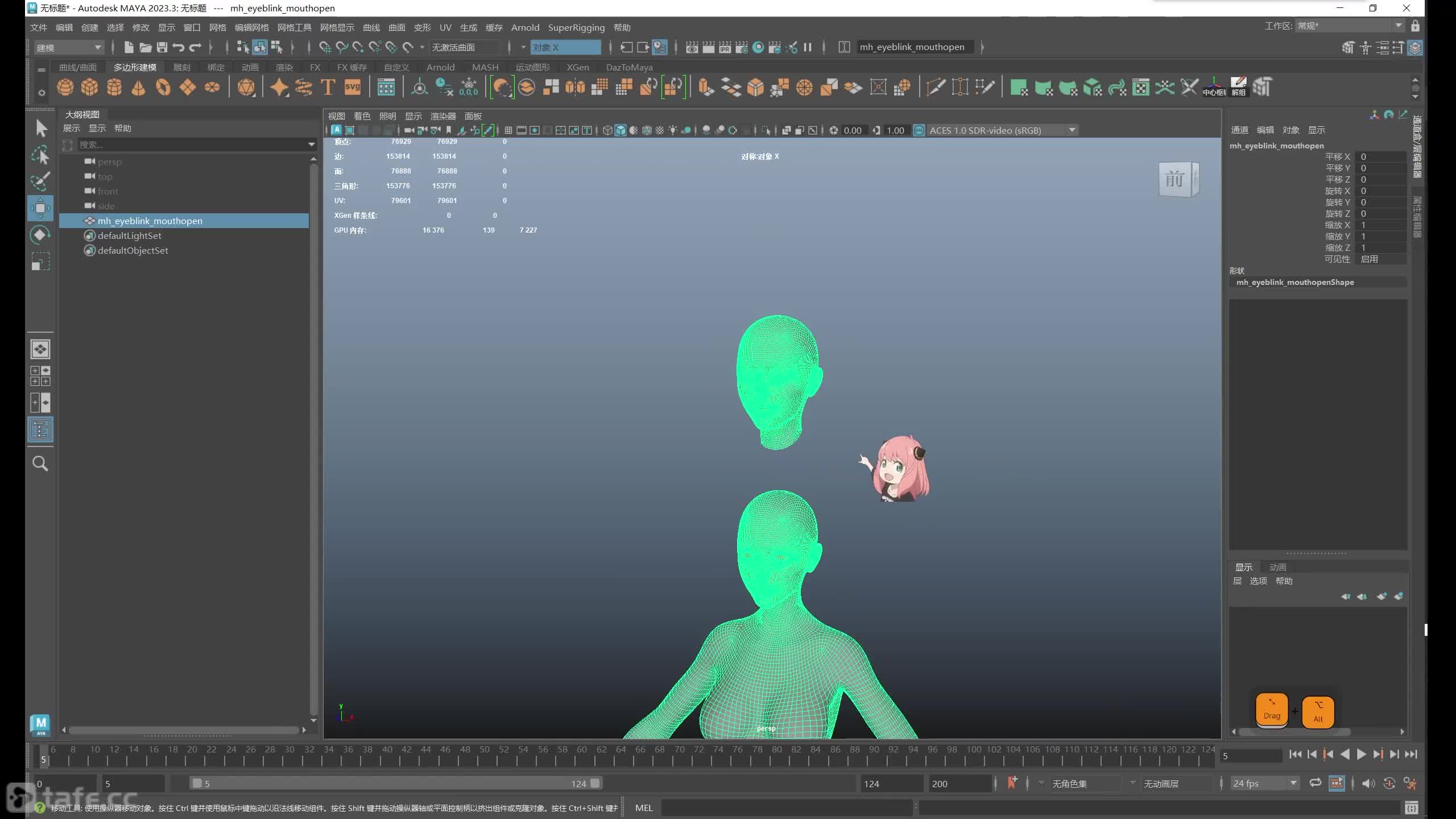Create a polygon cube from the shelf
Screen dimensions: 1456x819
[x=89, y=87]
